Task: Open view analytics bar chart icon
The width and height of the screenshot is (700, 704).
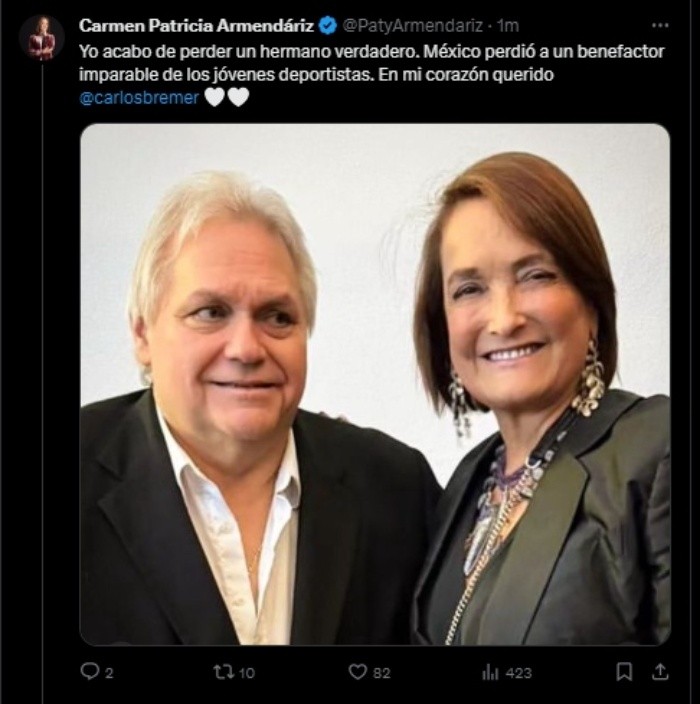Action: coord(490,672)
